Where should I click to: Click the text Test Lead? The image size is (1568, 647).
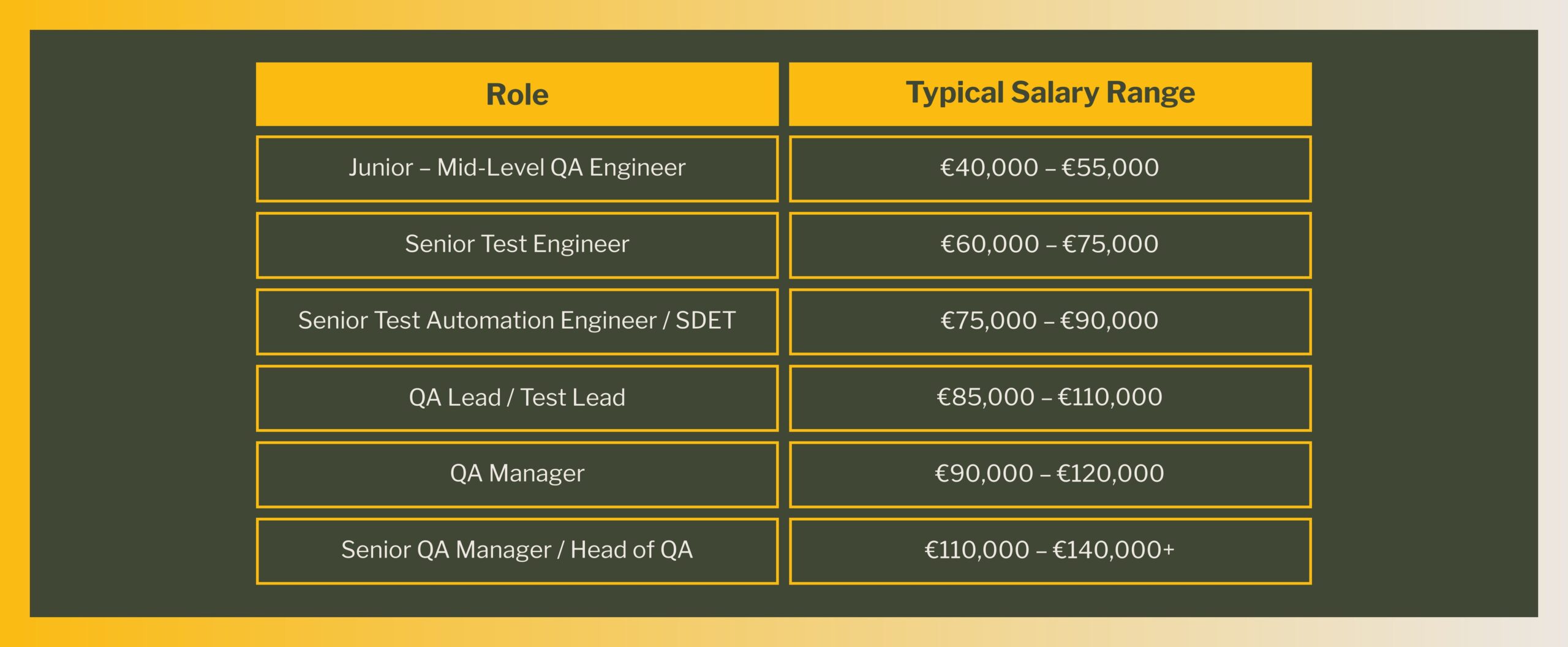[573, 397]
